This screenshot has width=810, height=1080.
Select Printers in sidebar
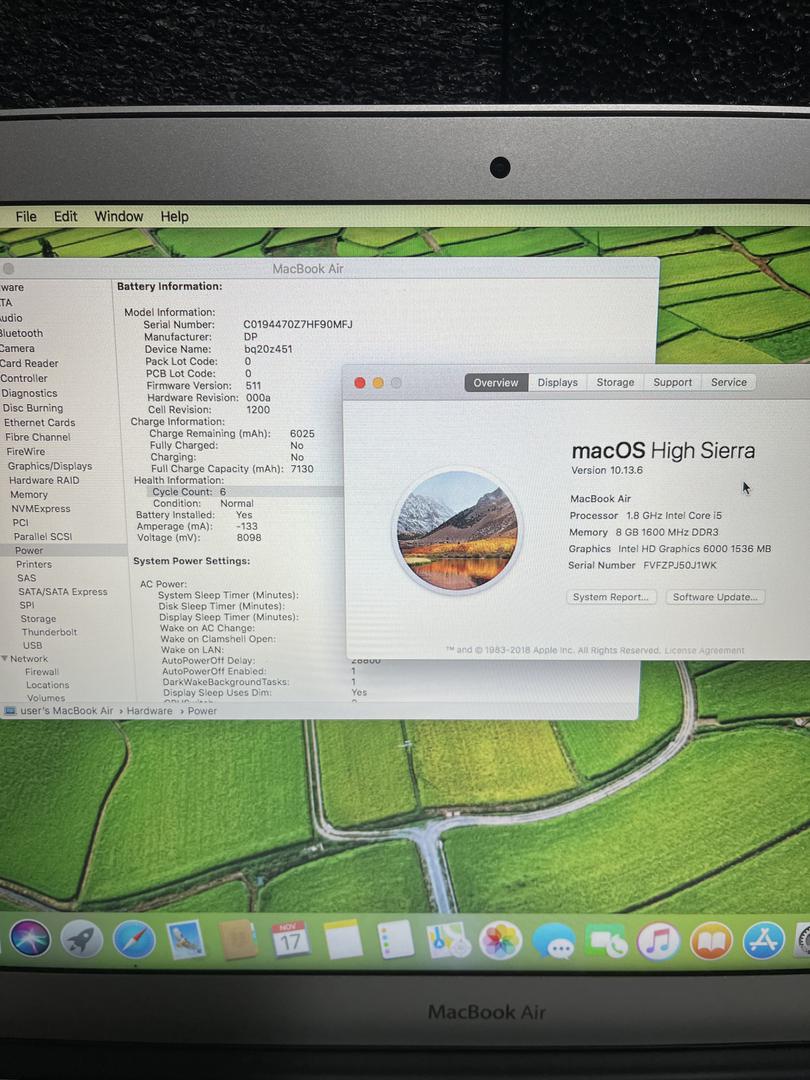pos(34,564)
